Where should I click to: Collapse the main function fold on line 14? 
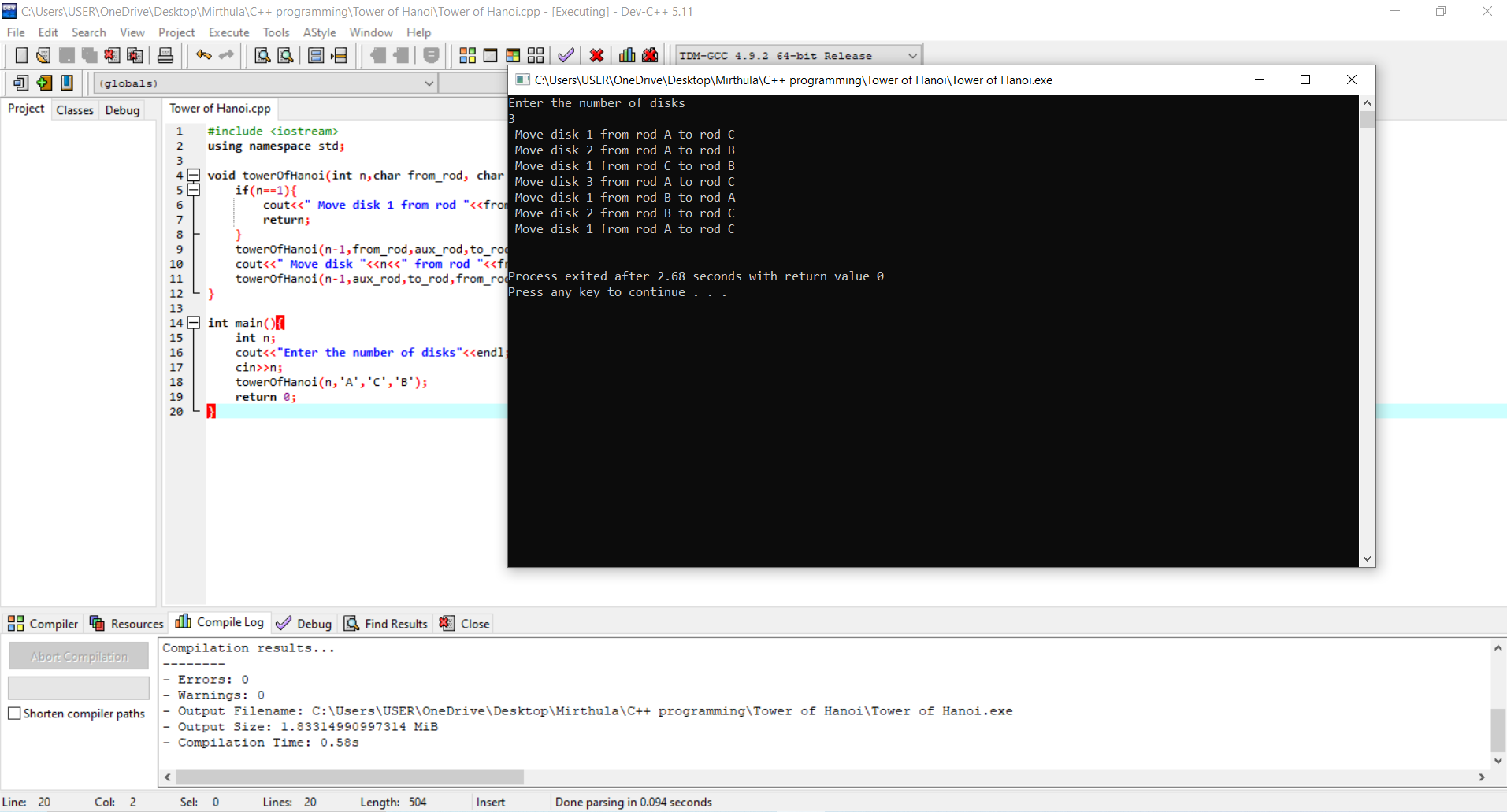click(193, 323)
